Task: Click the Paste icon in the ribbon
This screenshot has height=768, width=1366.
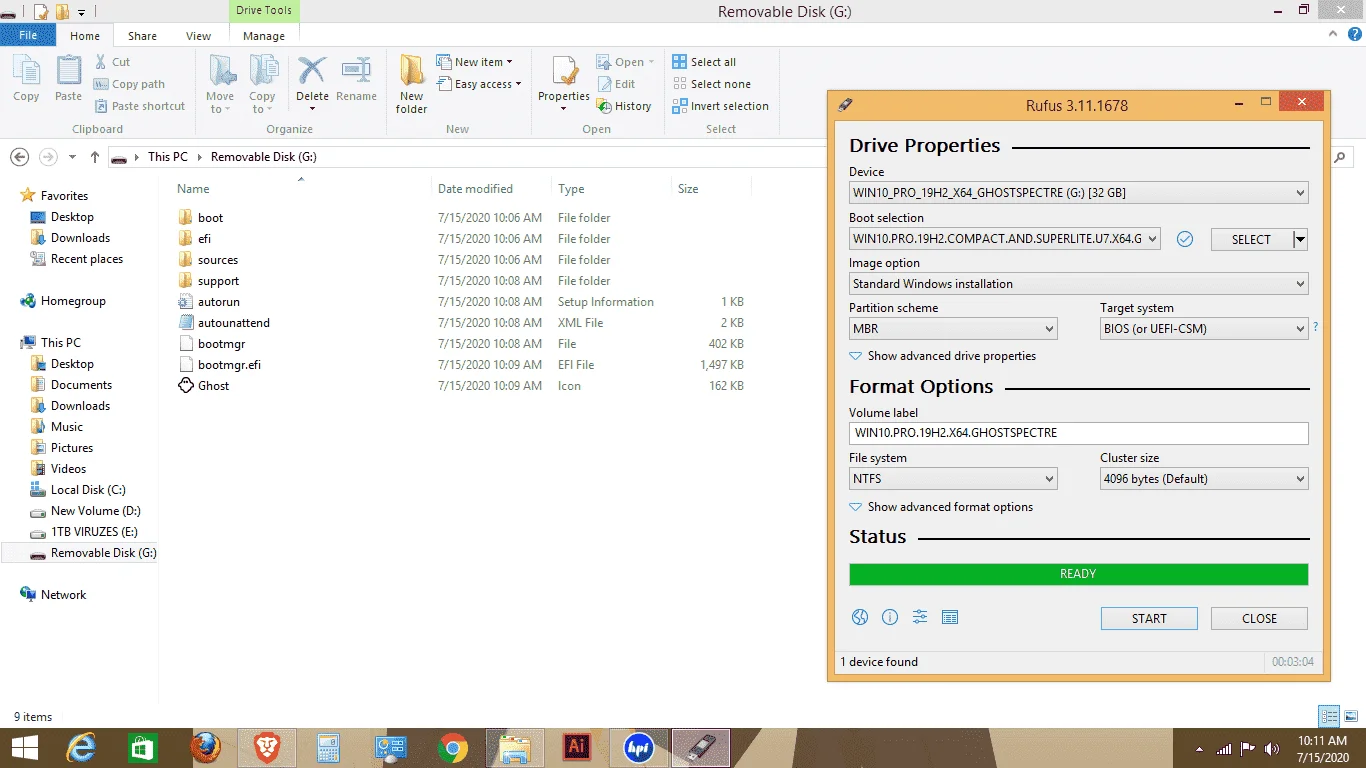Action: coord(68,79)
